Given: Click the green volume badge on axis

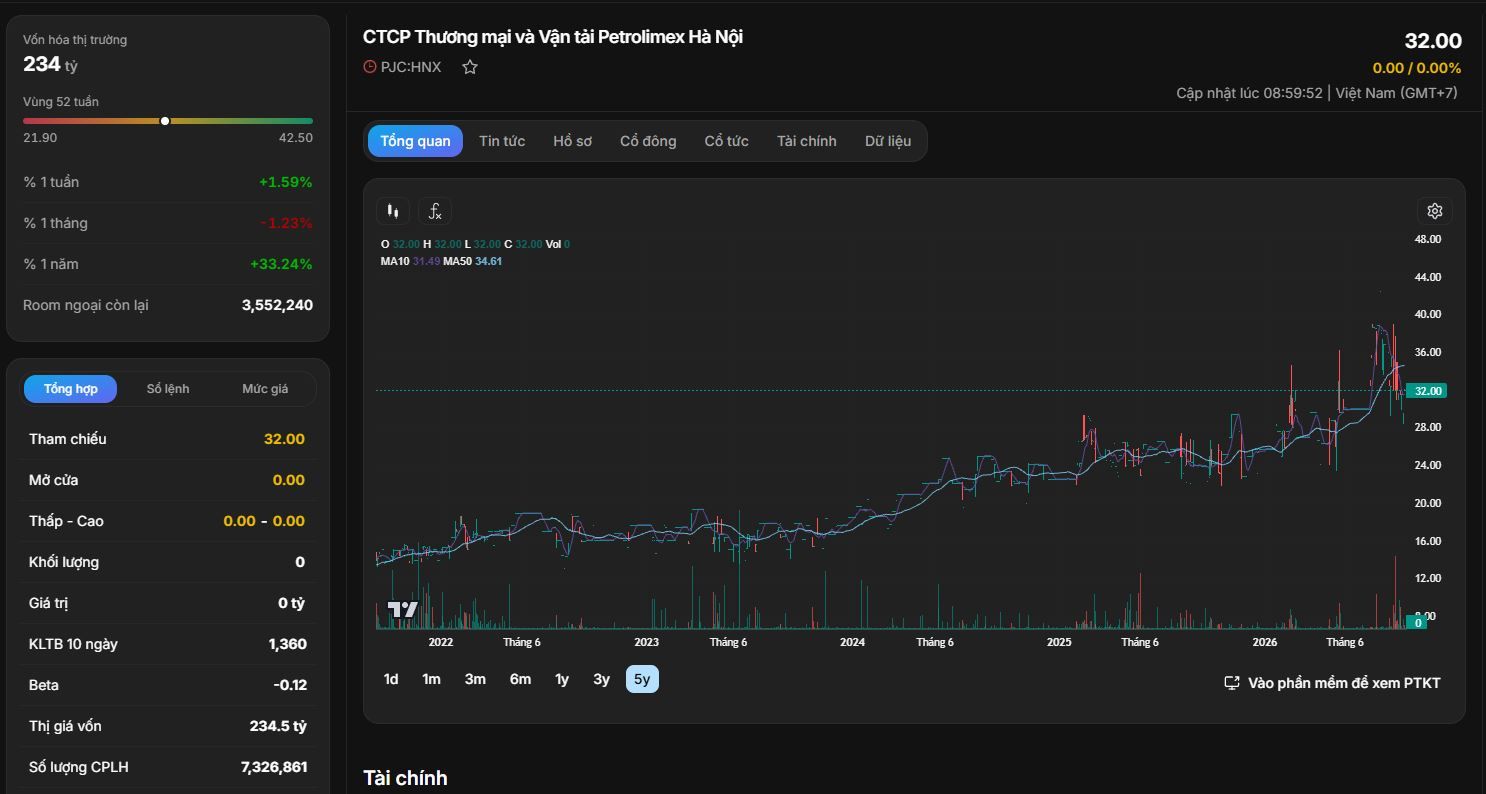Looking at the screenshot, I should pyautogui.click(x=1417, y=623).
